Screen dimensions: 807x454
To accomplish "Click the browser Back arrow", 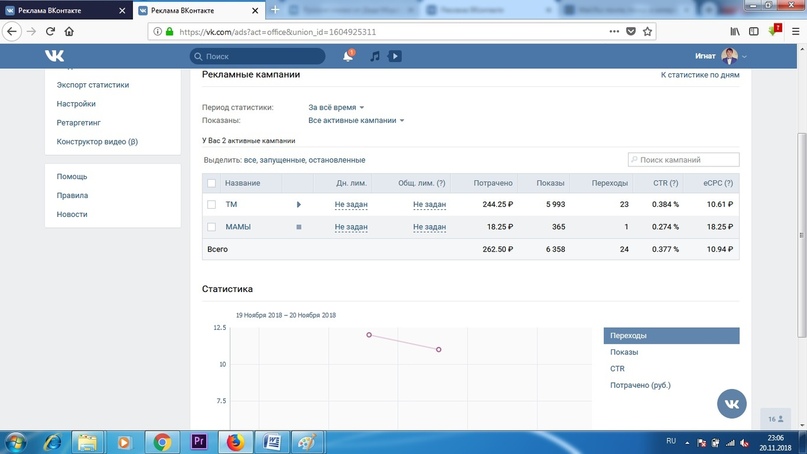I will pos(12,31).
